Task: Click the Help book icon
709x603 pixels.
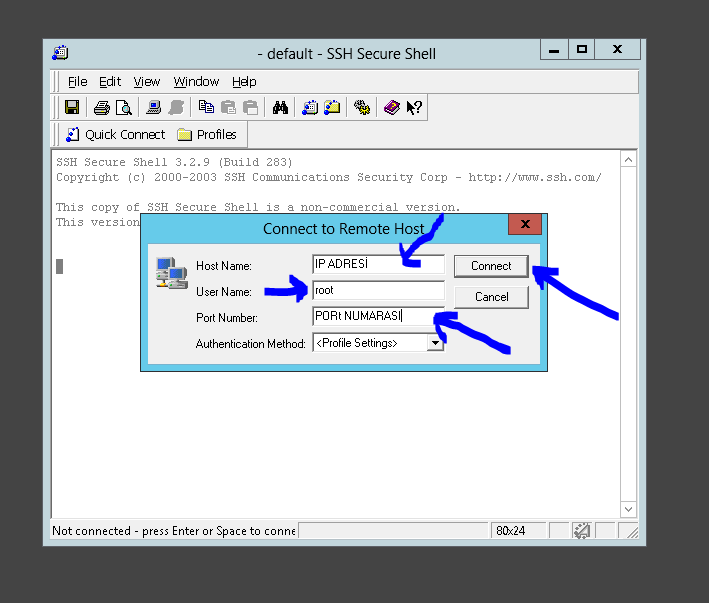Action: [392, 108]
